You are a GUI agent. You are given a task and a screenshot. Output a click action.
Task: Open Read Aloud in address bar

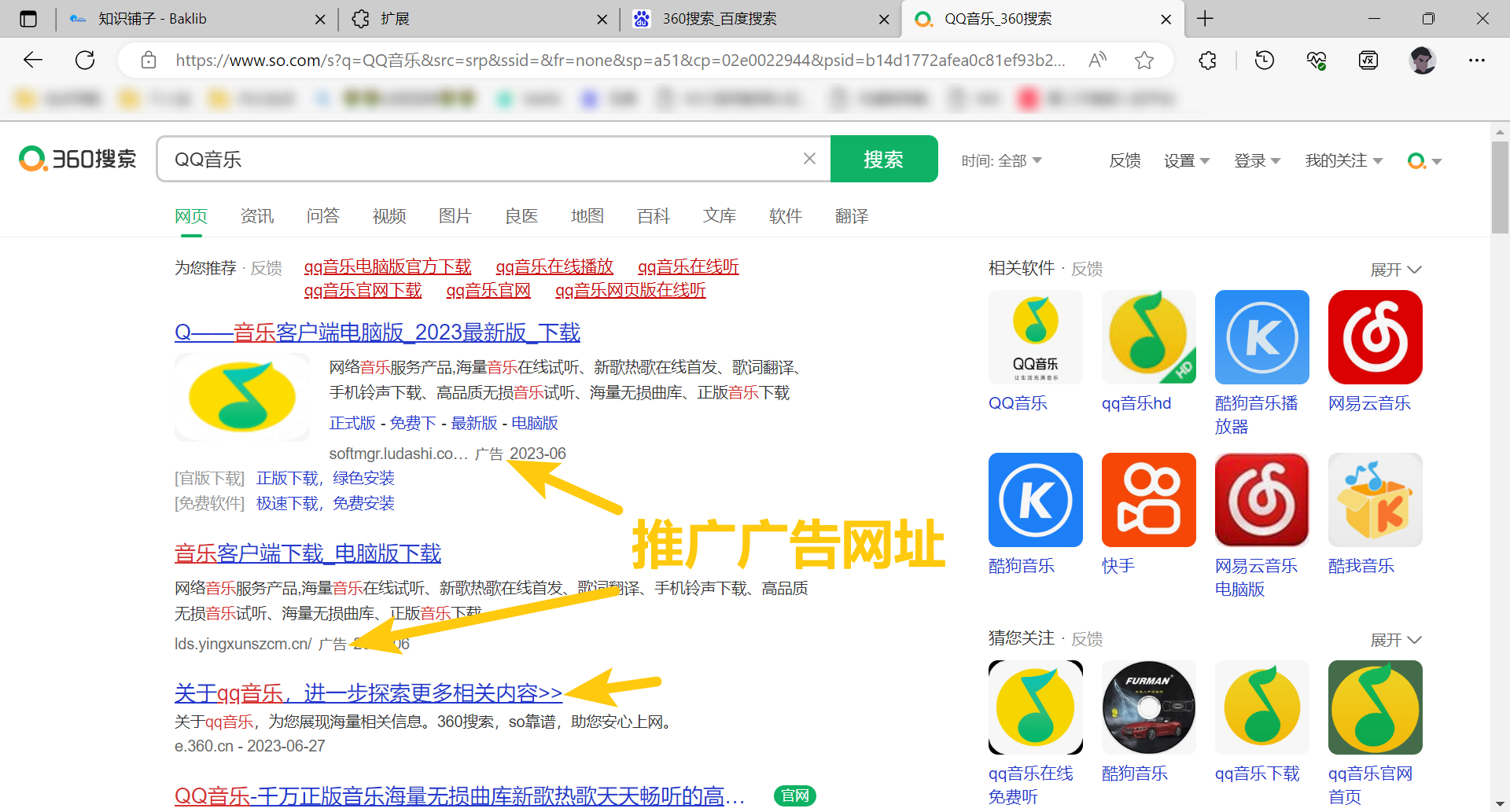[x=1097, y=60]
